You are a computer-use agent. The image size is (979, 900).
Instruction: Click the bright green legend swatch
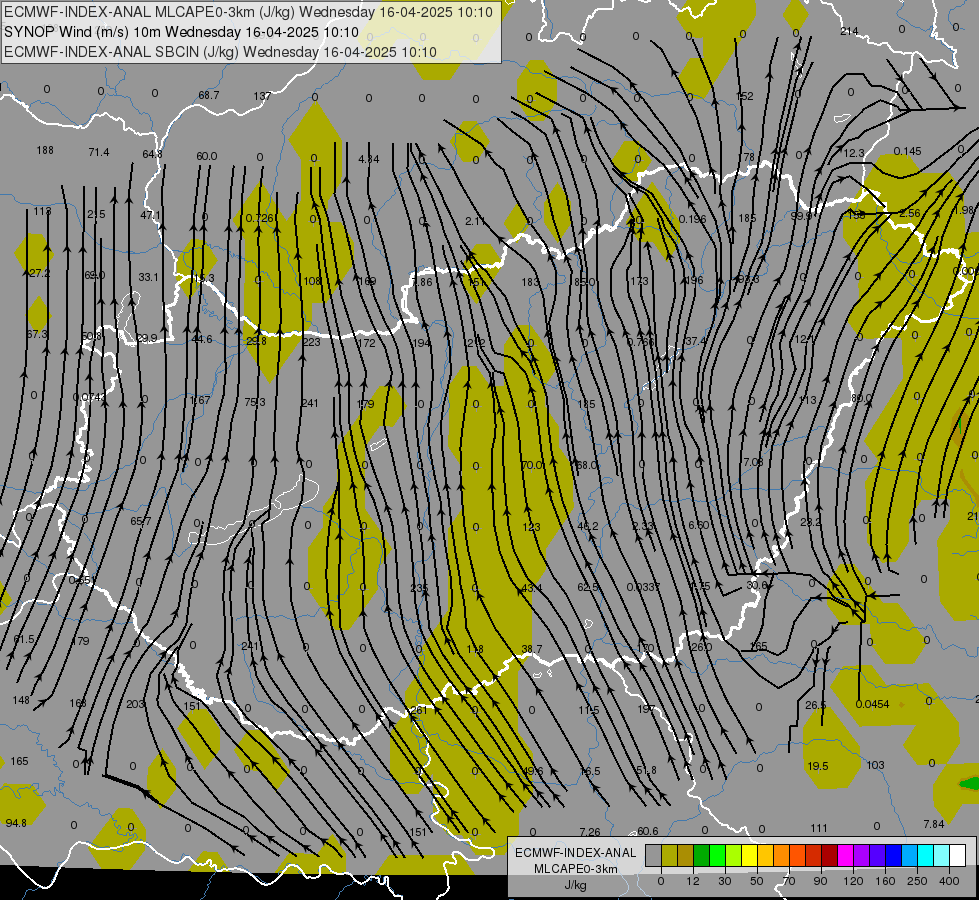tap(717, 855)
